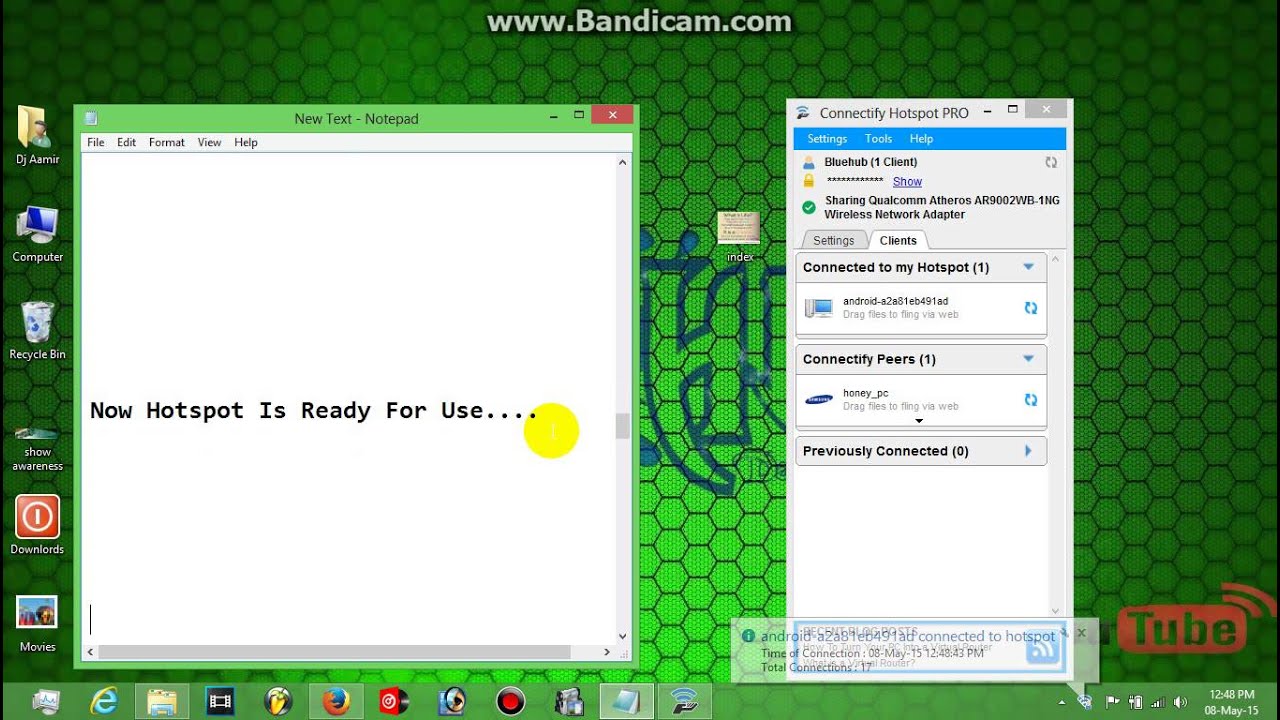
Task: Click the Samsung logo for the honey_pc peer
Action: (x=819, y=400)
